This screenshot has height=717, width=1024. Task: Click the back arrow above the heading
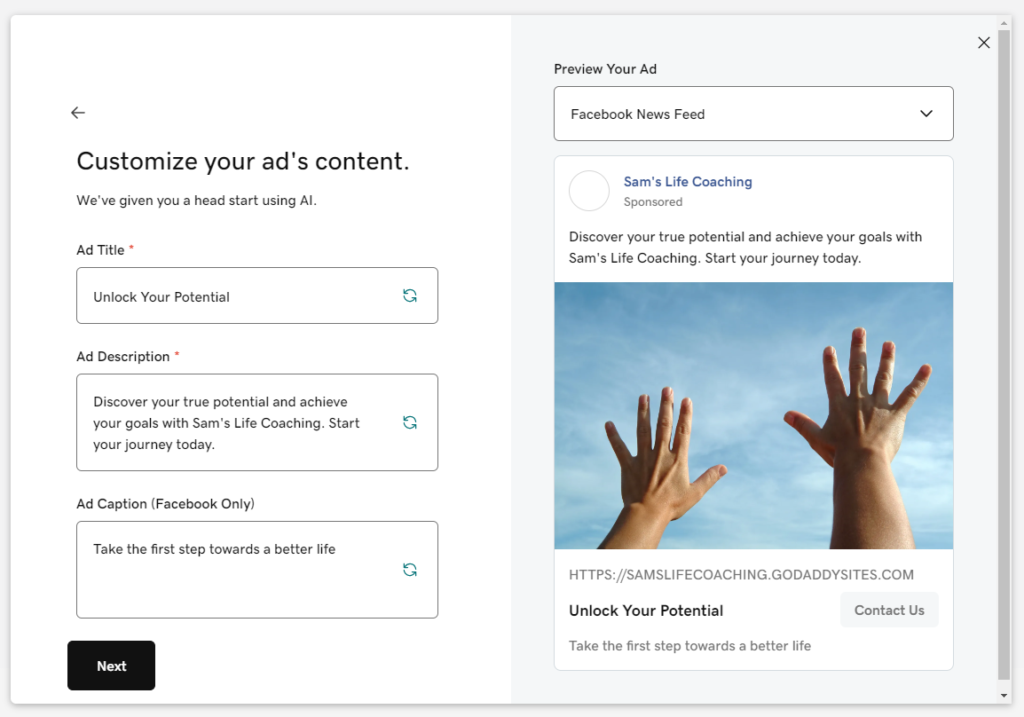(x=78, y=112)
